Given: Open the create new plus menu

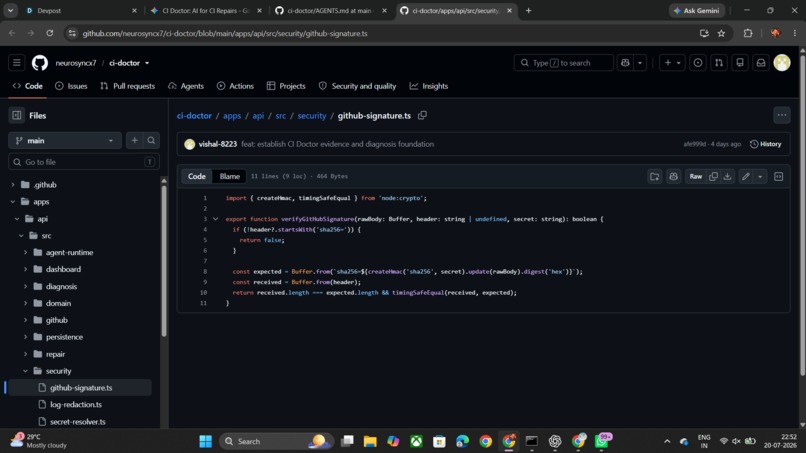Looking at the screenshot, I should 672,63.
